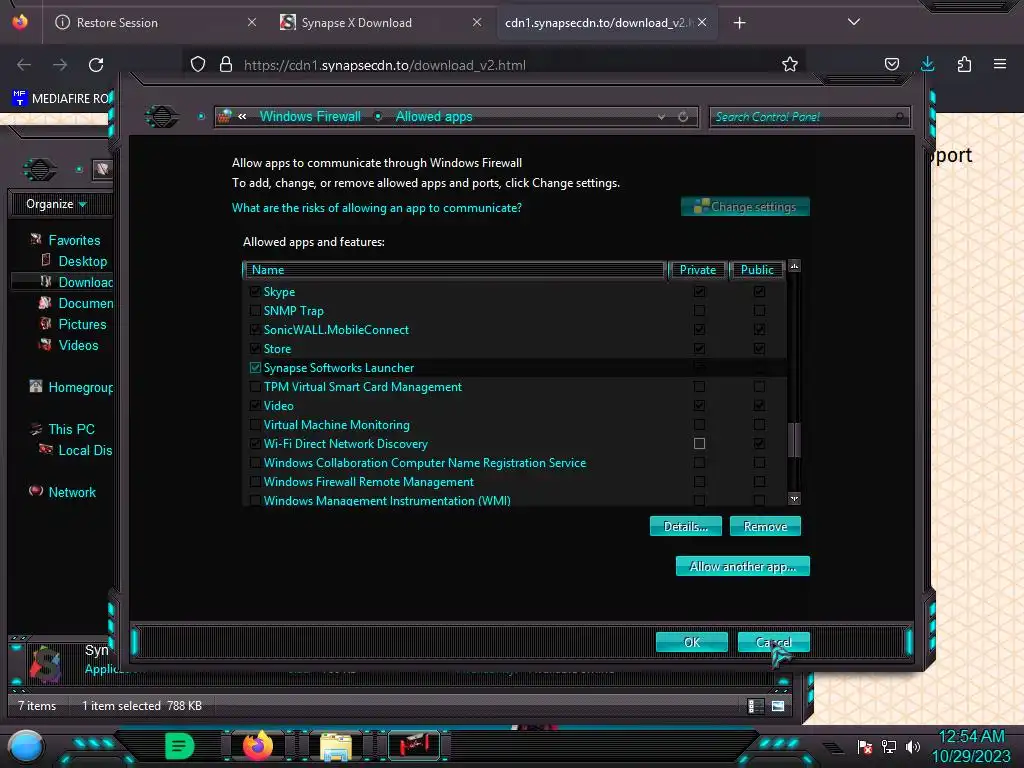Expand the address bar history dropdown arrow

[x=662, y=117]
